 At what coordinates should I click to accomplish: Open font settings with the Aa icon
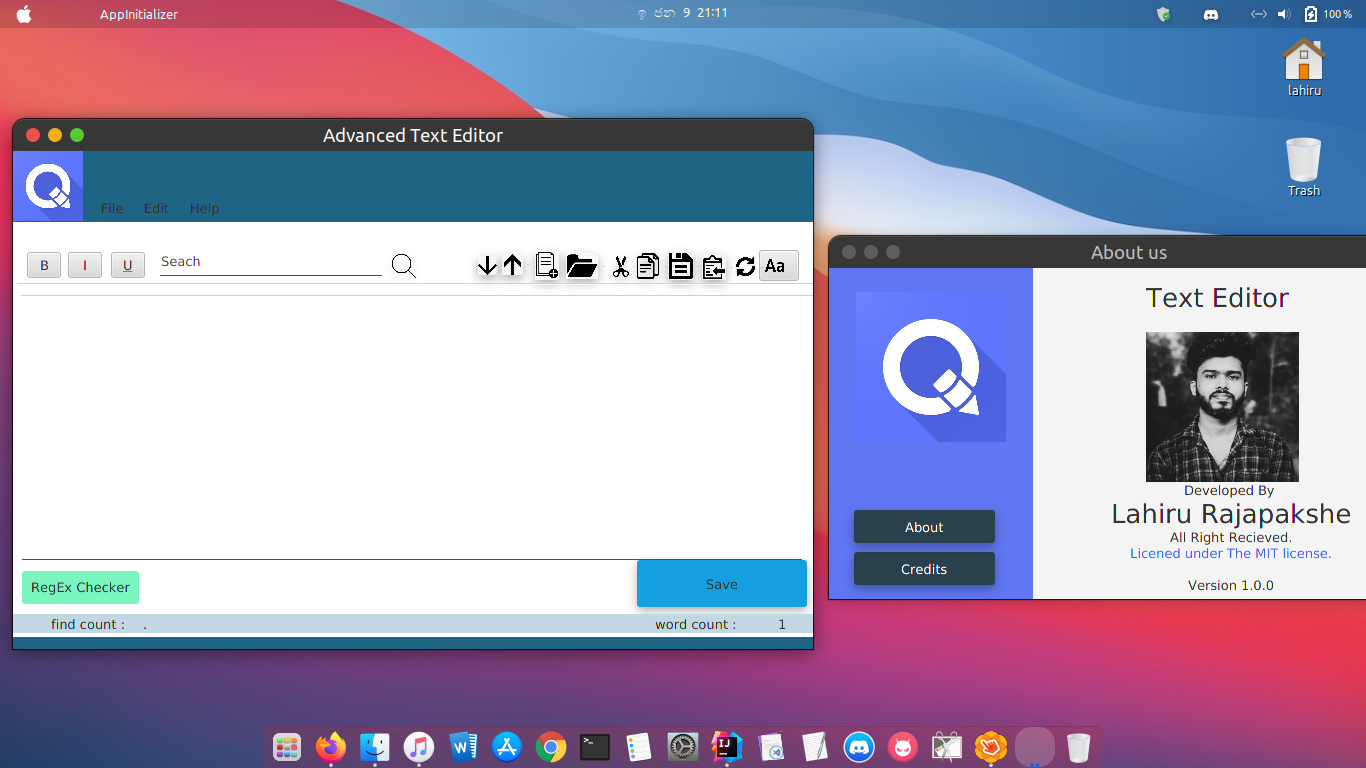778,265
